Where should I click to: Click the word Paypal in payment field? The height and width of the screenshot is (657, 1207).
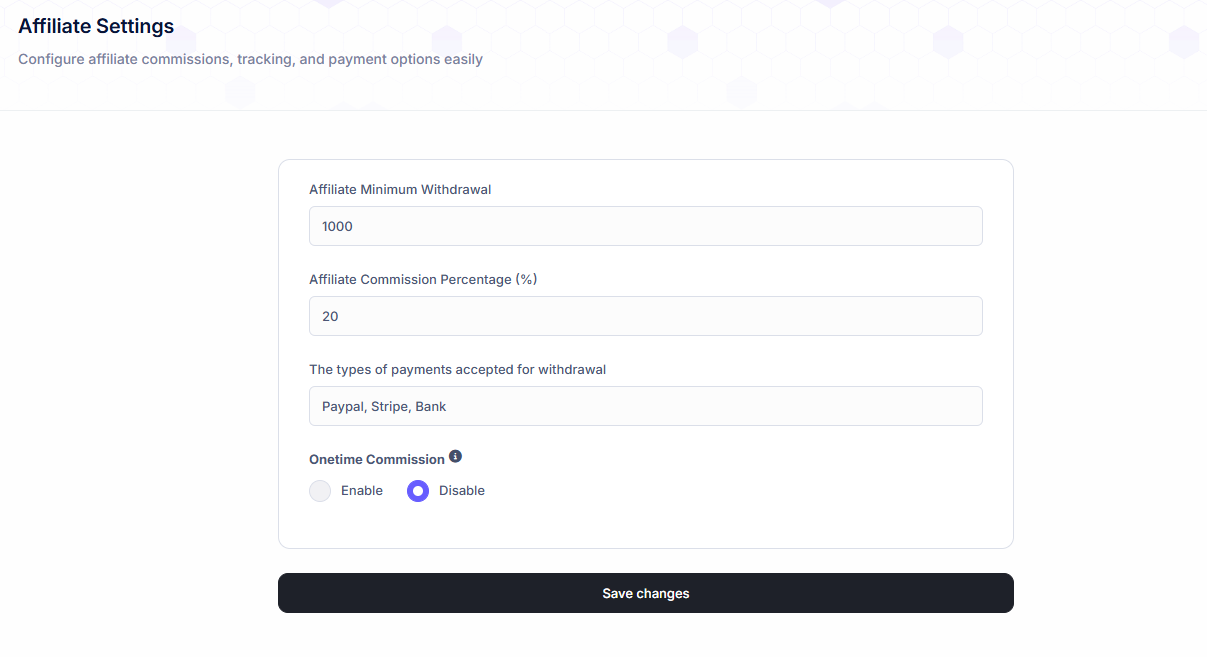343,406
